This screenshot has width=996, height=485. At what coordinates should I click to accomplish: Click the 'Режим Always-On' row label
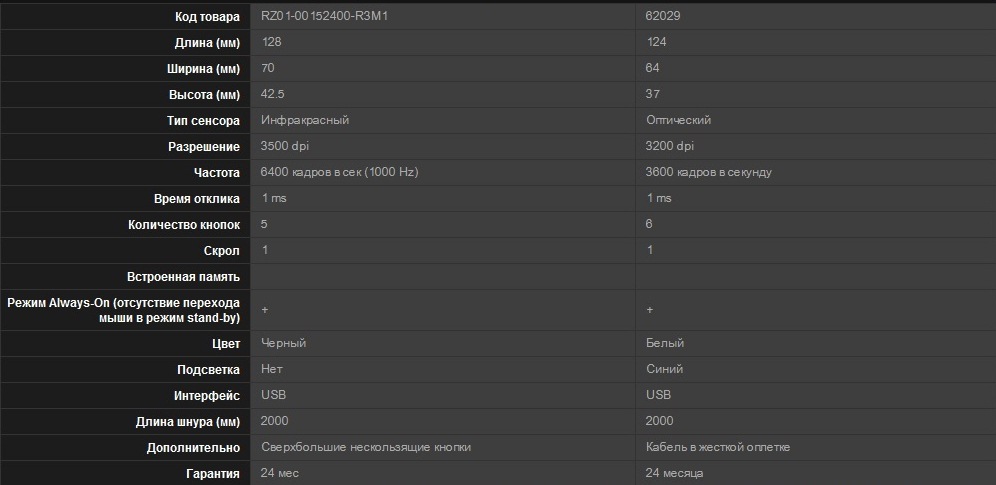click(124, 310)
